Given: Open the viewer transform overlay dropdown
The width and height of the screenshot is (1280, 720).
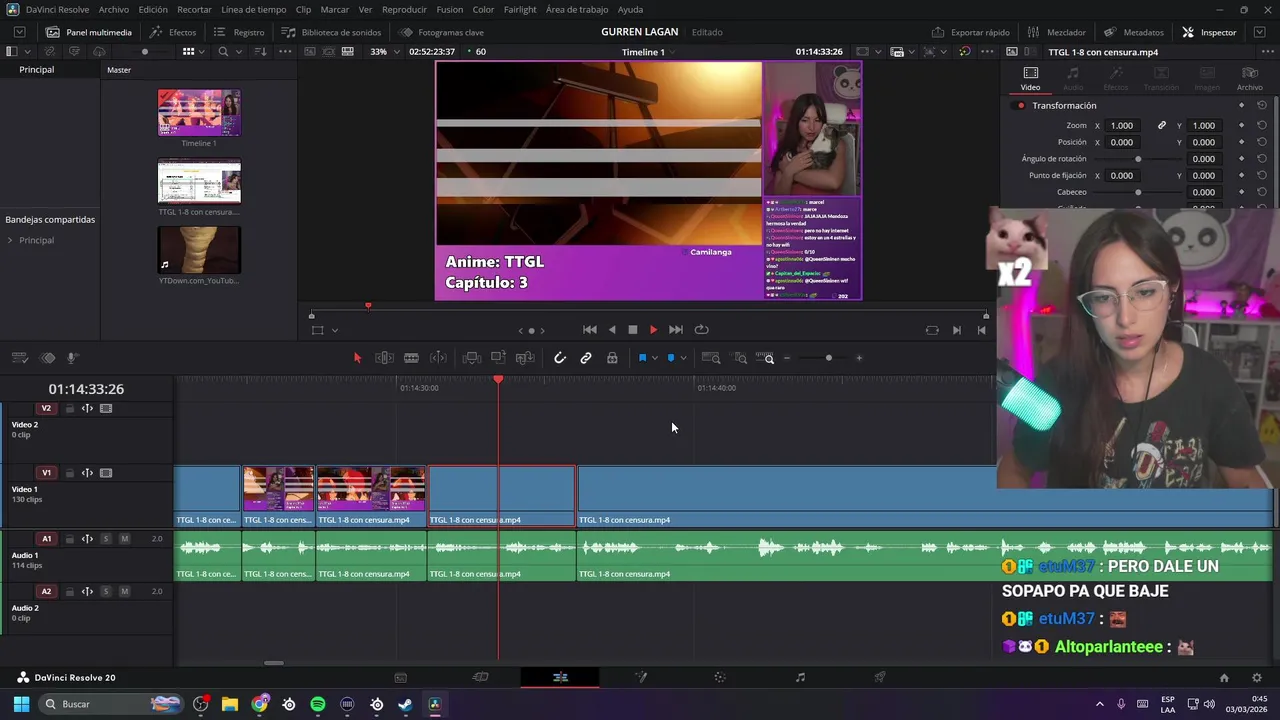Looking at the screenshot, I should (x=334, y=331).
